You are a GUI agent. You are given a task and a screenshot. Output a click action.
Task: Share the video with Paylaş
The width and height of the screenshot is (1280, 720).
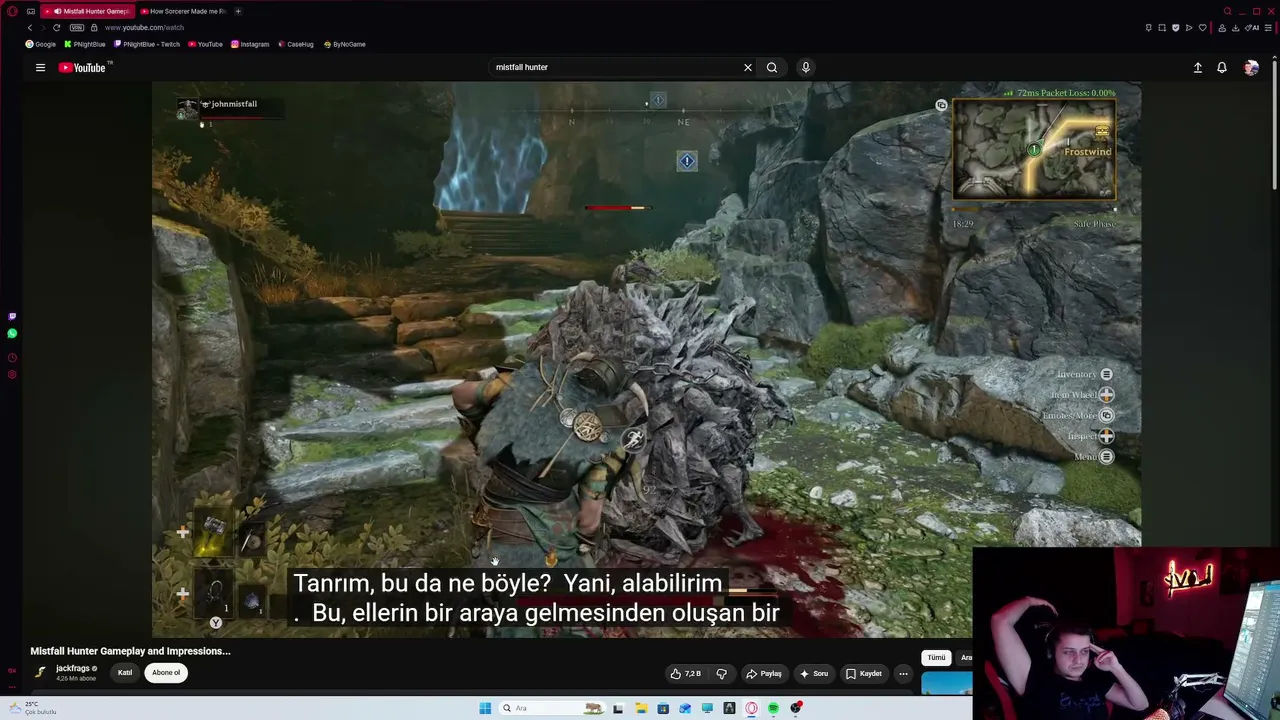(764, 674)
